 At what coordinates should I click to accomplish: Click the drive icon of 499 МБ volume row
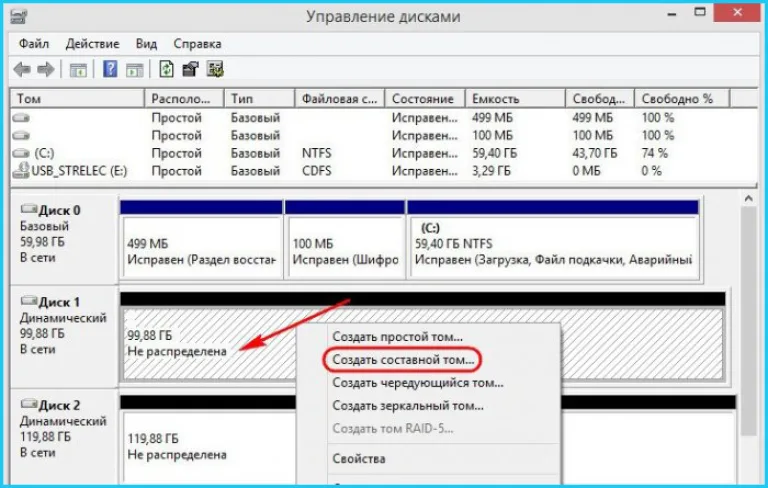[21, 118]
